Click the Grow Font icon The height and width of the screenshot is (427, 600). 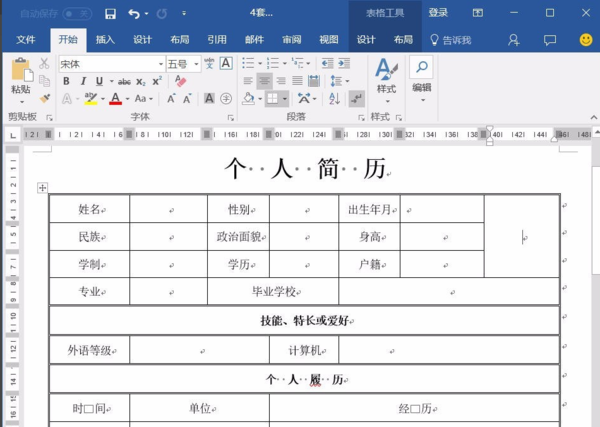pyautogui.click(x=171, y=99)
